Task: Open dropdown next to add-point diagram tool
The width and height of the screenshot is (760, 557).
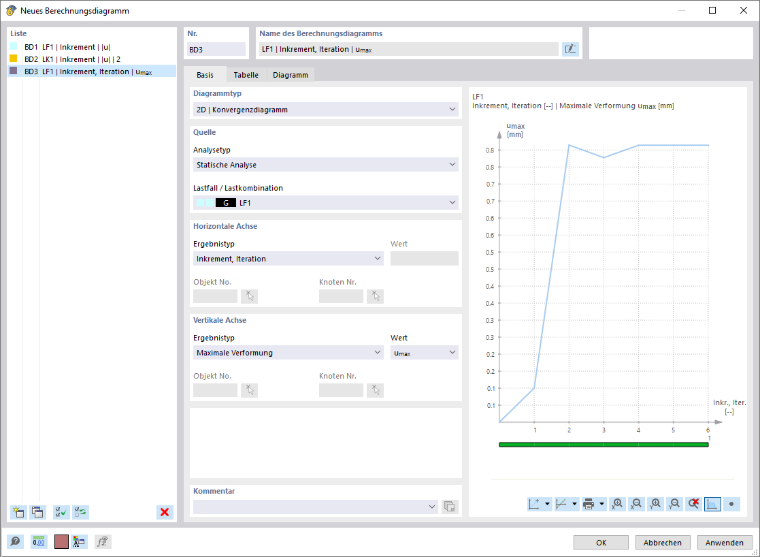Action: [x=547, y=504]
